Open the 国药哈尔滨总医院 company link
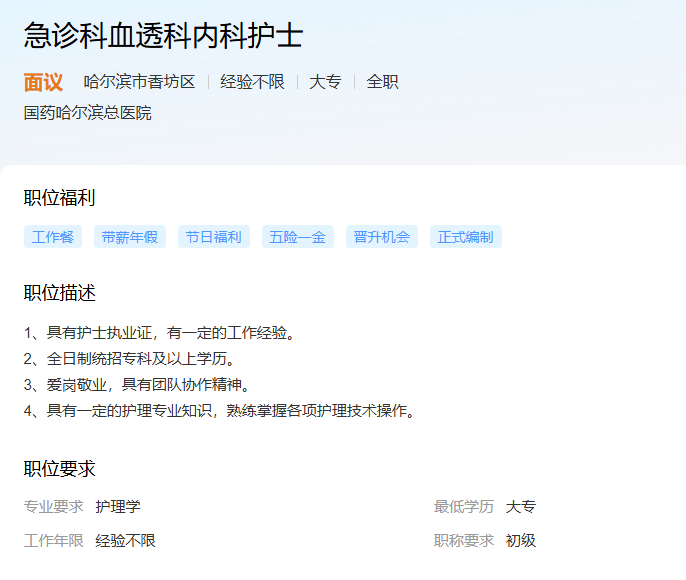 (88, 113)
